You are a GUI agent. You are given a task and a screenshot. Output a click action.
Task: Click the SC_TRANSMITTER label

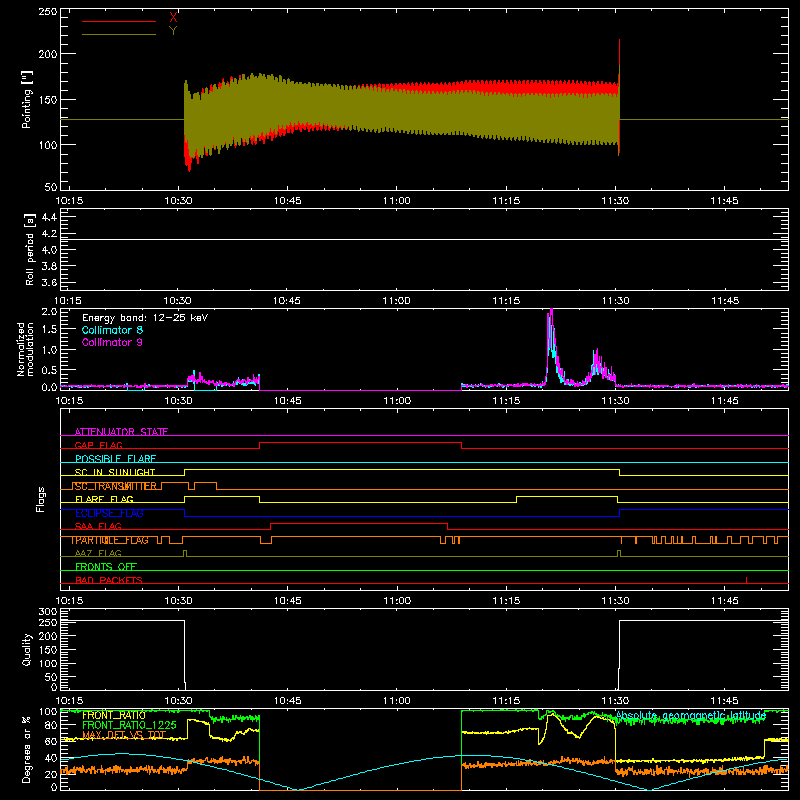[115, 486]
